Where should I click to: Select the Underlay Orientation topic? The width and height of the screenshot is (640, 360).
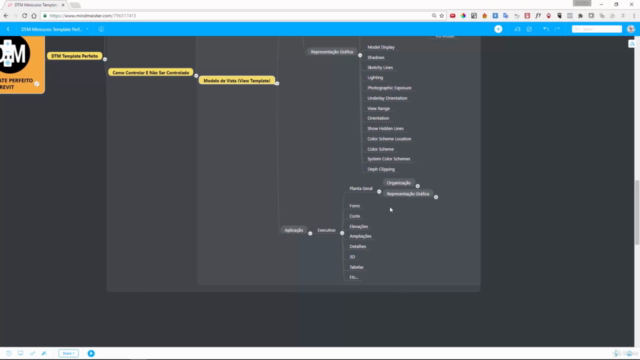point(387,98)
